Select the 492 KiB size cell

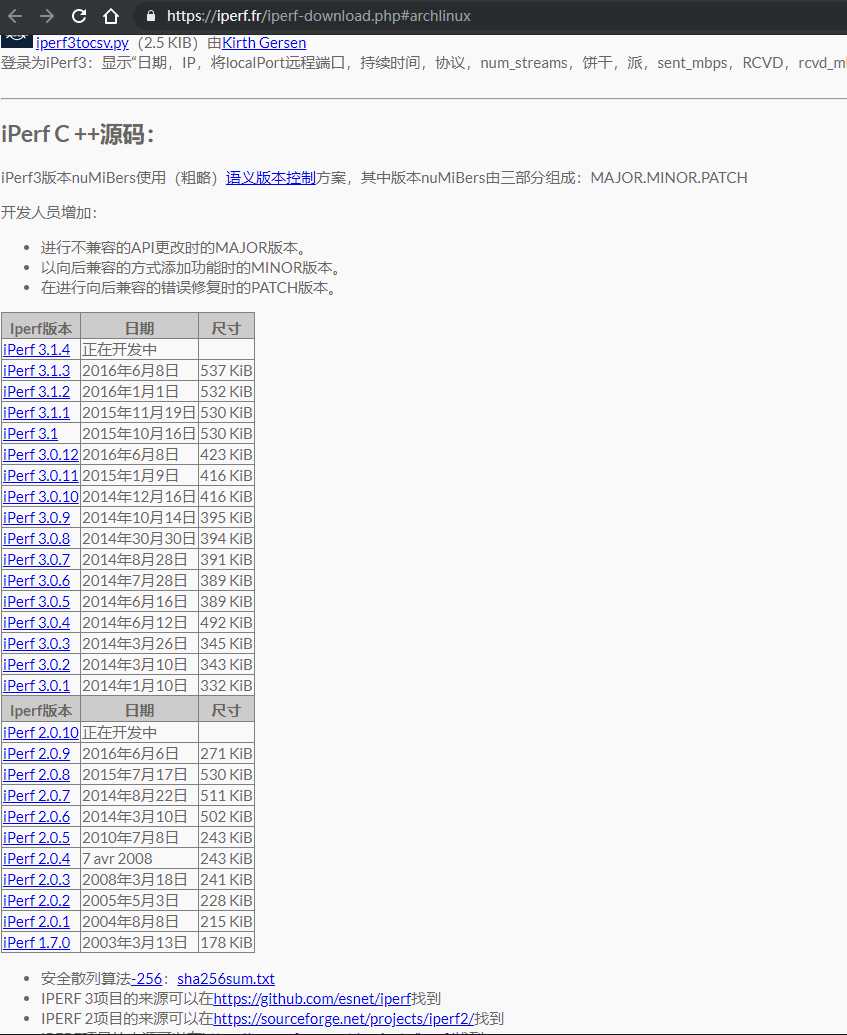226,623
